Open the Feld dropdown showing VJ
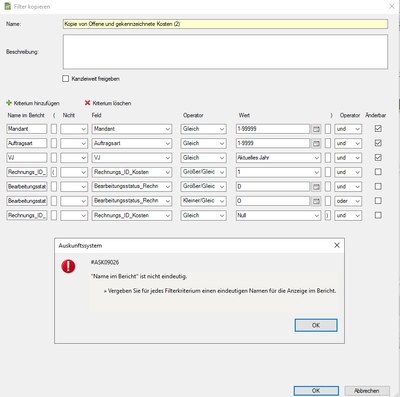Viewport: 400px width, 397px height. [132, 158]
